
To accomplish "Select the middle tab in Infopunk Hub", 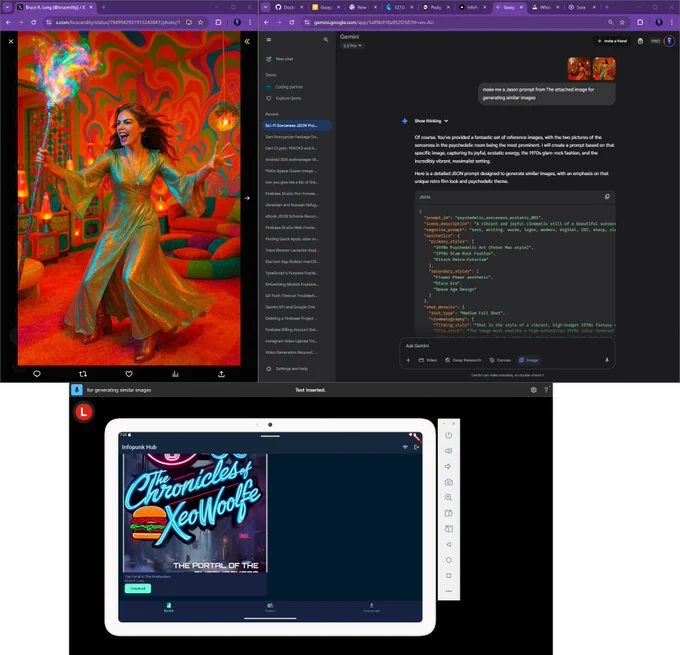I will [270, 607].
